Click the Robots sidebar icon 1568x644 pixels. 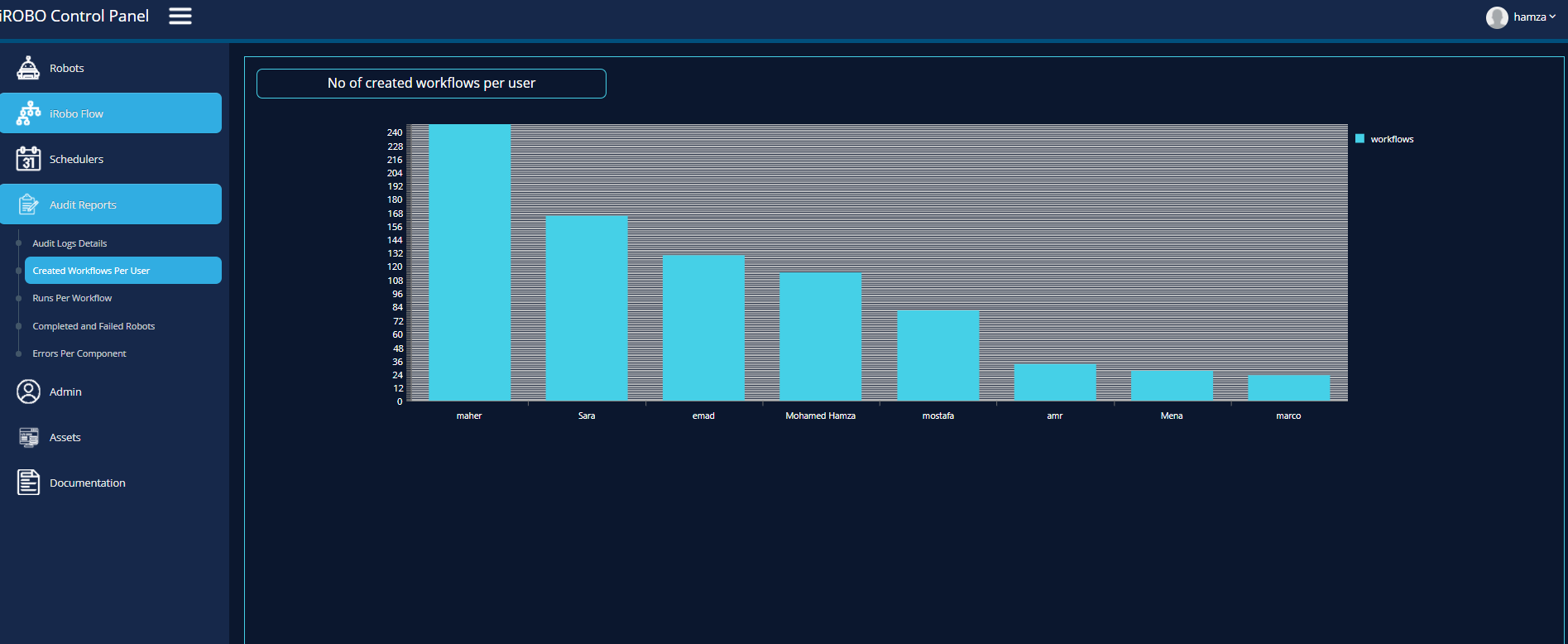pyautogui.click(x=28, y=68)
